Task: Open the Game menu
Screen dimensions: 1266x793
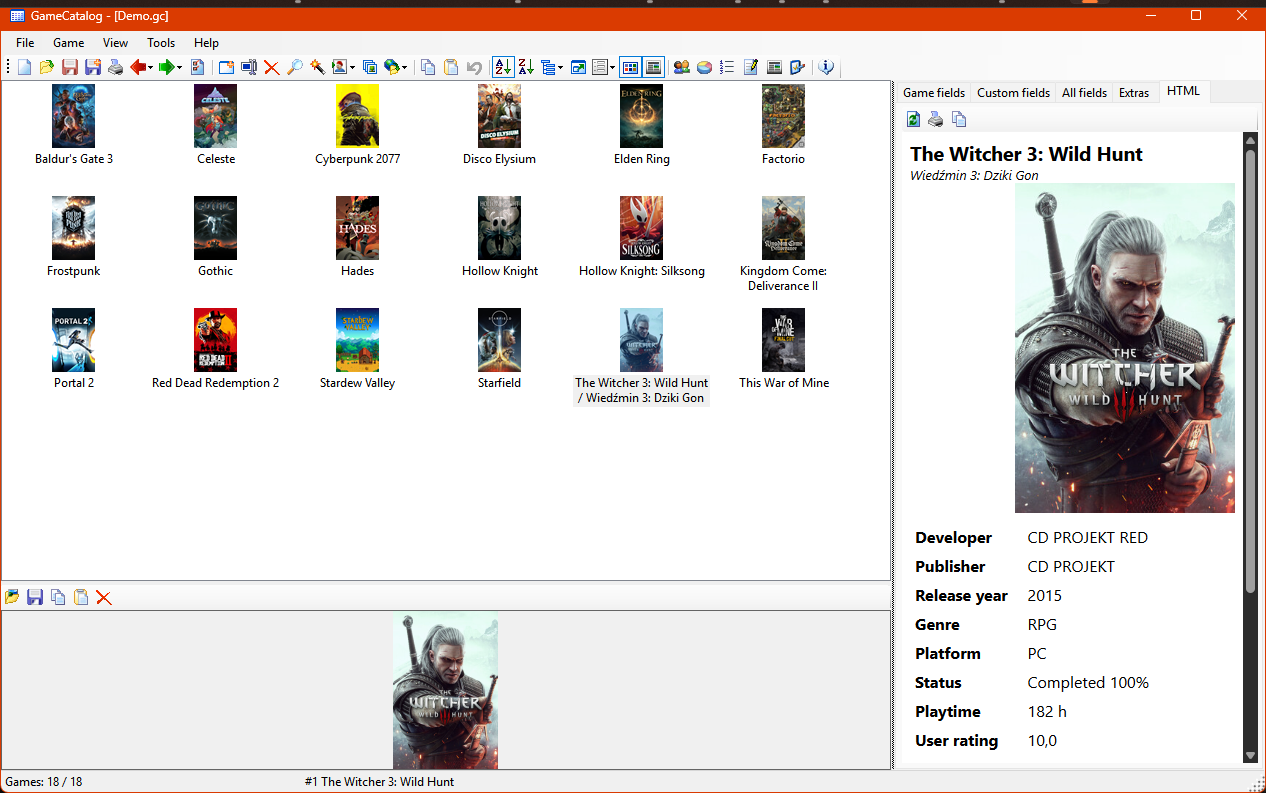Action: 69,43
